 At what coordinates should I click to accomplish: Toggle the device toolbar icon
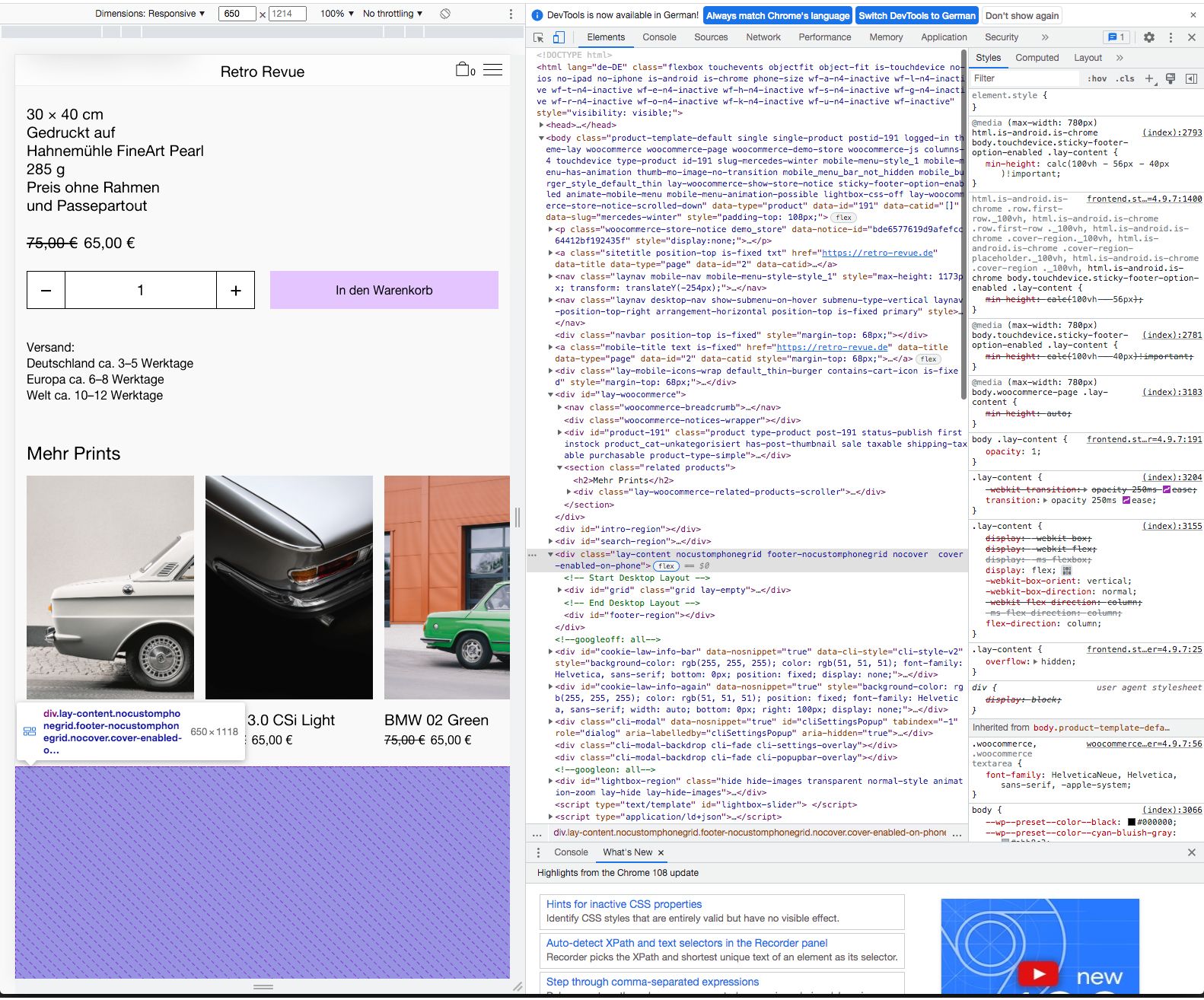(x=559, y=37)
